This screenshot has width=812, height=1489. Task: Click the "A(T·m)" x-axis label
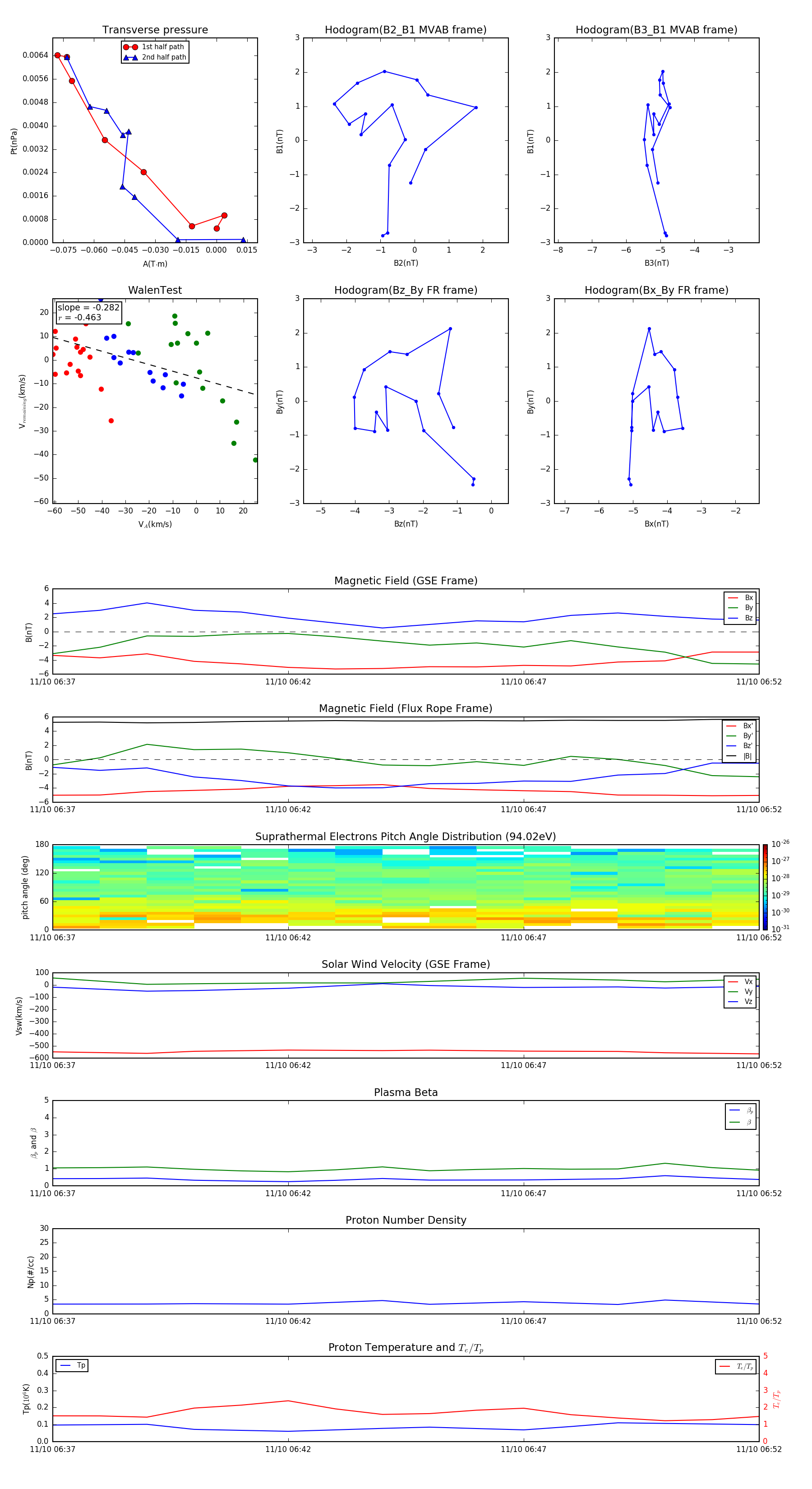coord(155,264)
